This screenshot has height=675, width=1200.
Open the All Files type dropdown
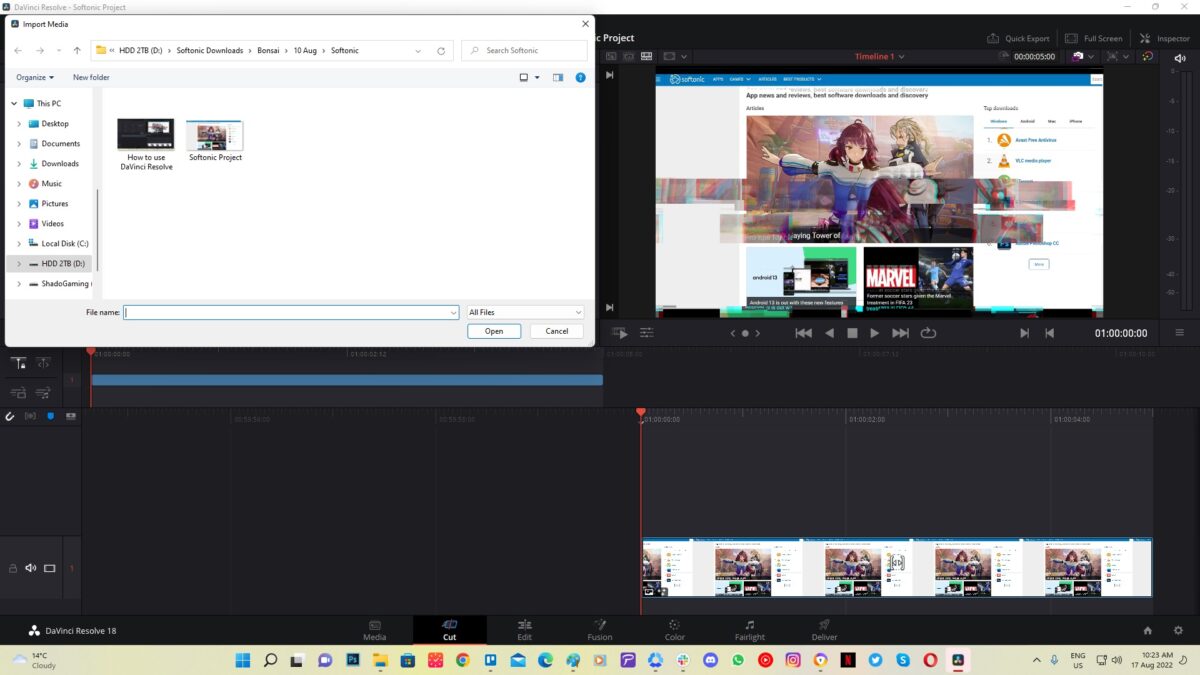point(525,312)
